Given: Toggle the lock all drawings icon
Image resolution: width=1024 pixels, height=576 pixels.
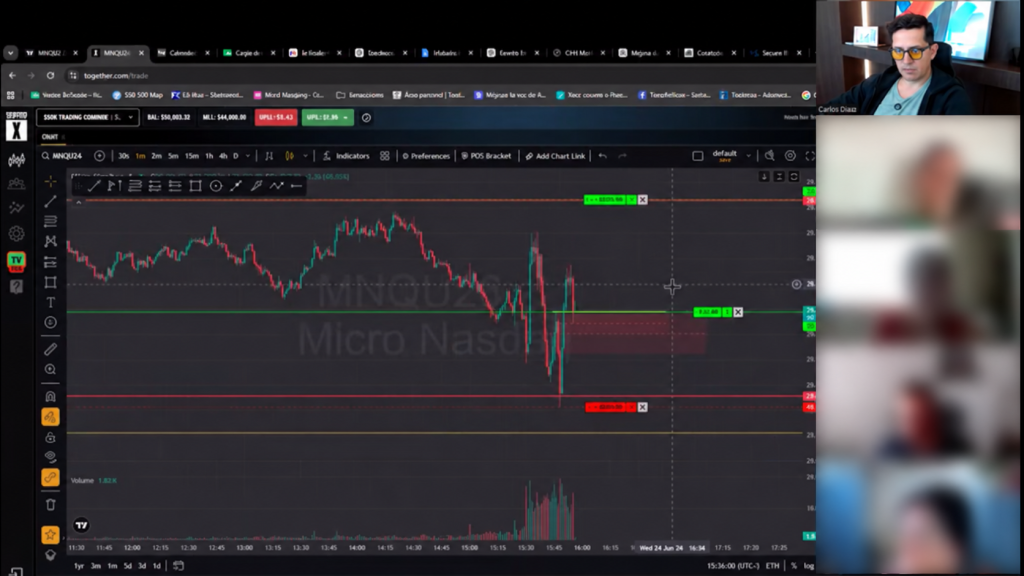Looking at the screenshot, I should pos(50,437).
